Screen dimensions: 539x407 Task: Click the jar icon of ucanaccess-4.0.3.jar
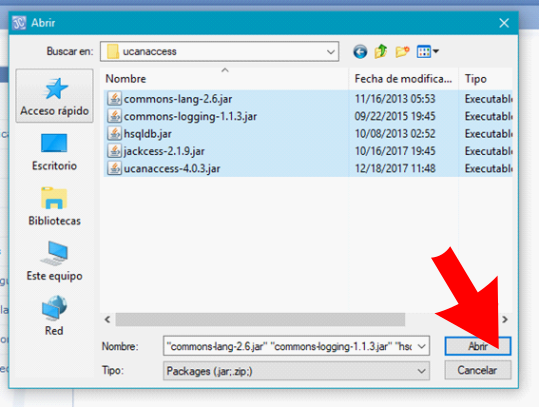[x=114, y=168]
